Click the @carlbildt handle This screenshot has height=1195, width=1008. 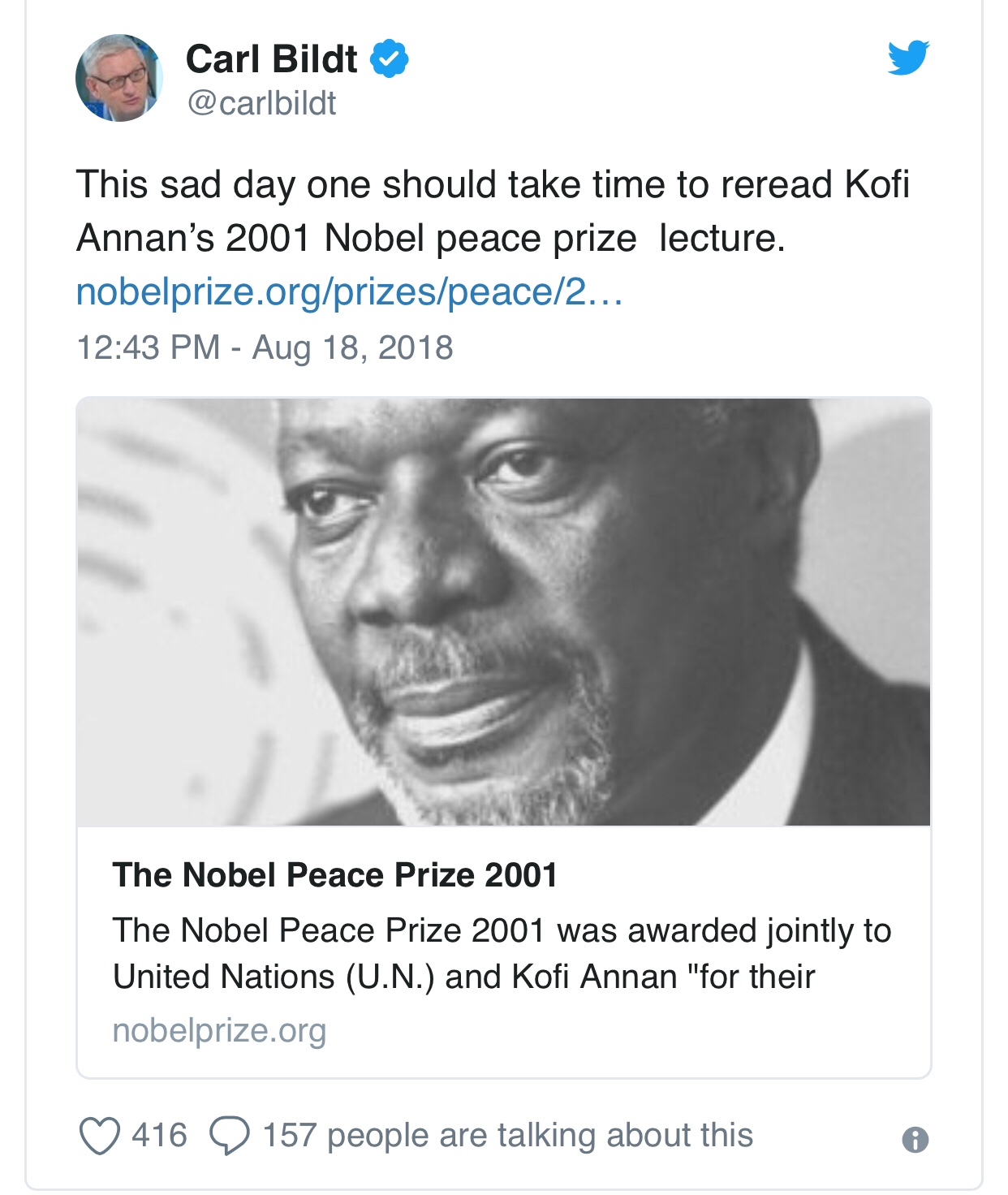261,103
